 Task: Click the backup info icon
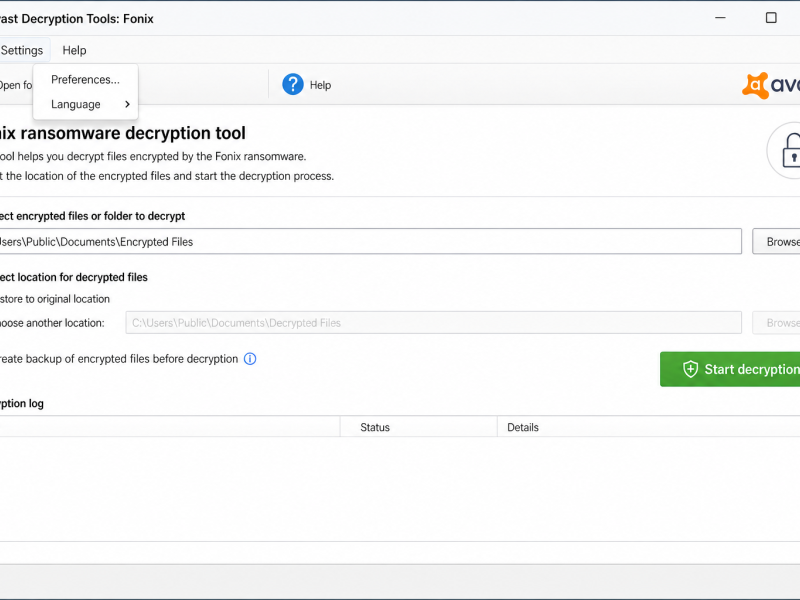tap(250, 359)
